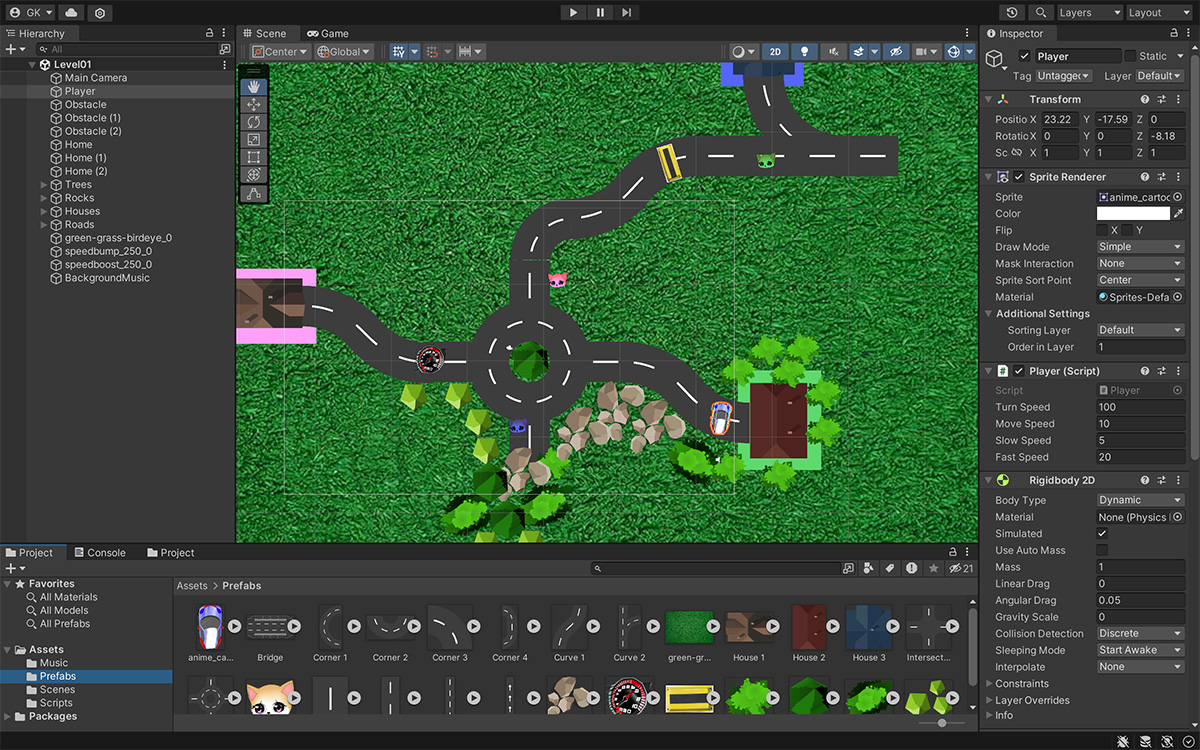Image resolution: width=1200 pixels, height=750 pixels.
Task: Click the Project search by label icon
Action: click(889, 568)
